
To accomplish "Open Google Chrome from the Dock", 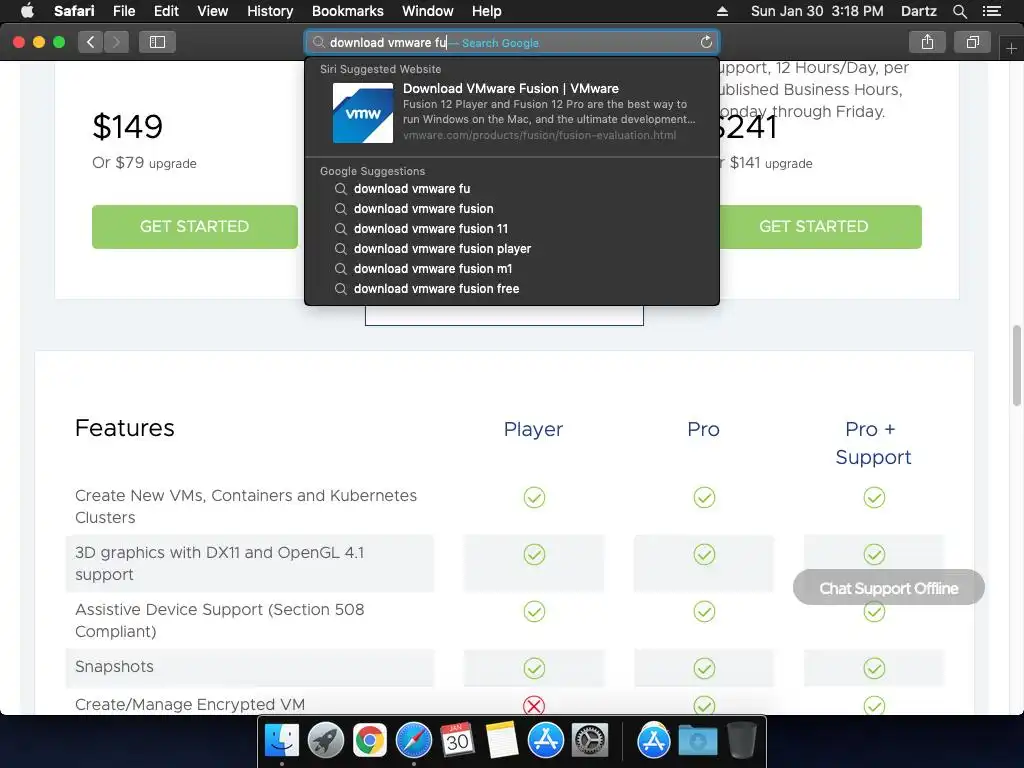I will pos(370,741).
